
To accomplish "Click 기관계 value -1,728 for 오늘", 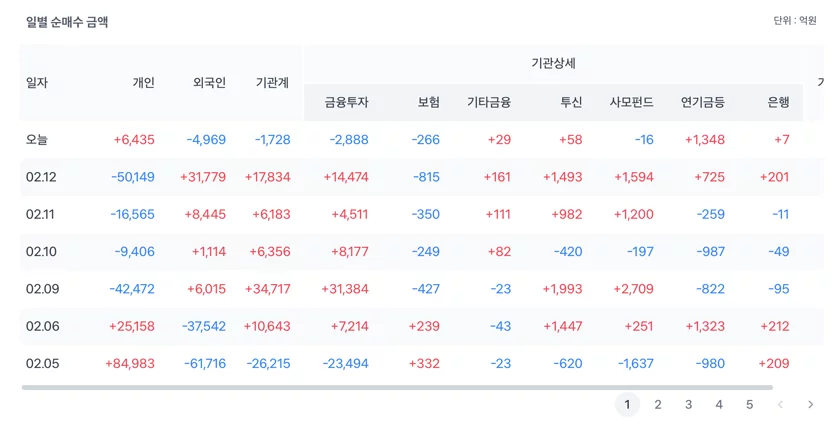I will click(x=273, y=140).
